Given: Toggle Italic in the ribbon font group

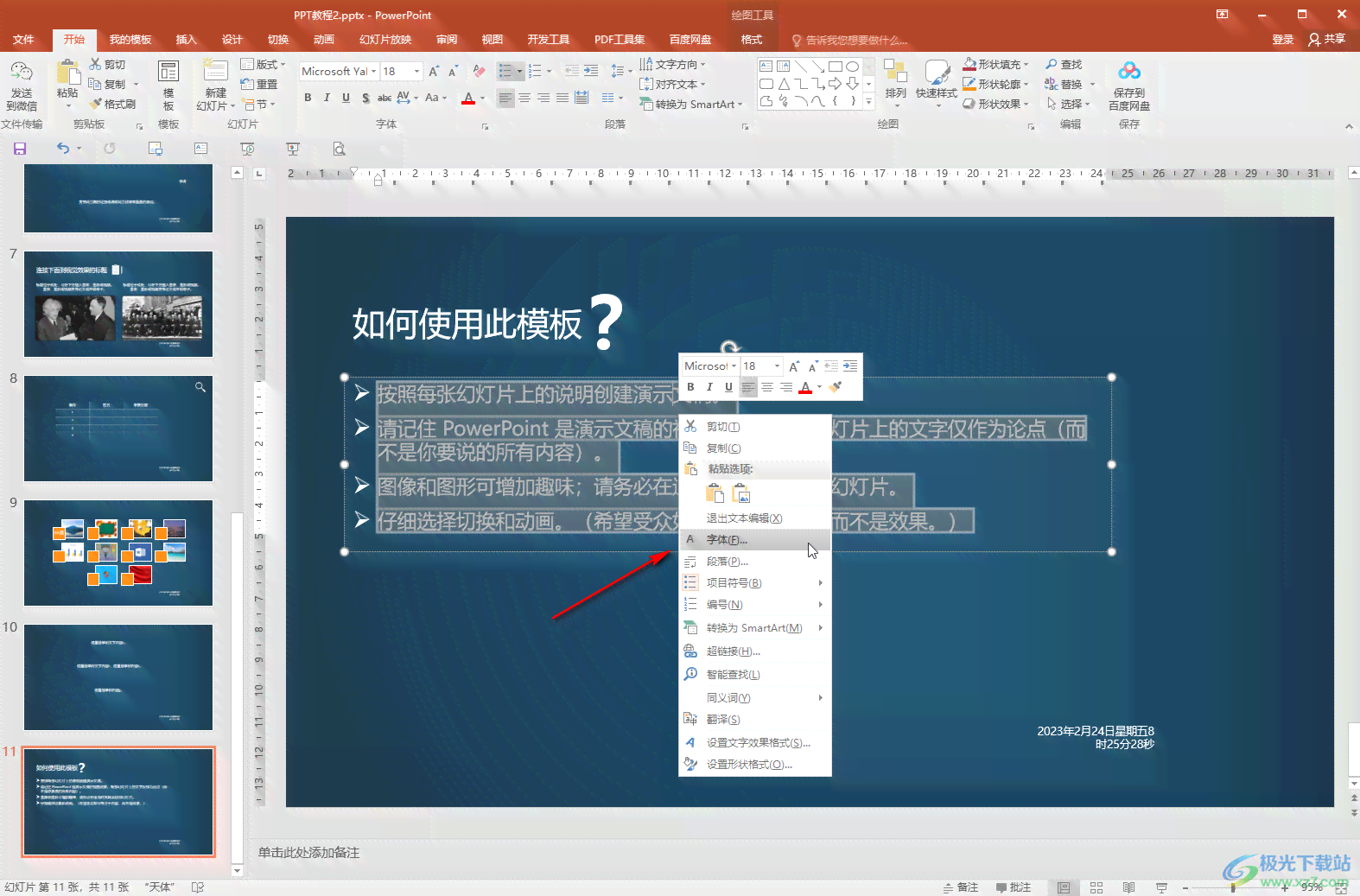Looking at the screenshot, I should (x=327, y=98).
